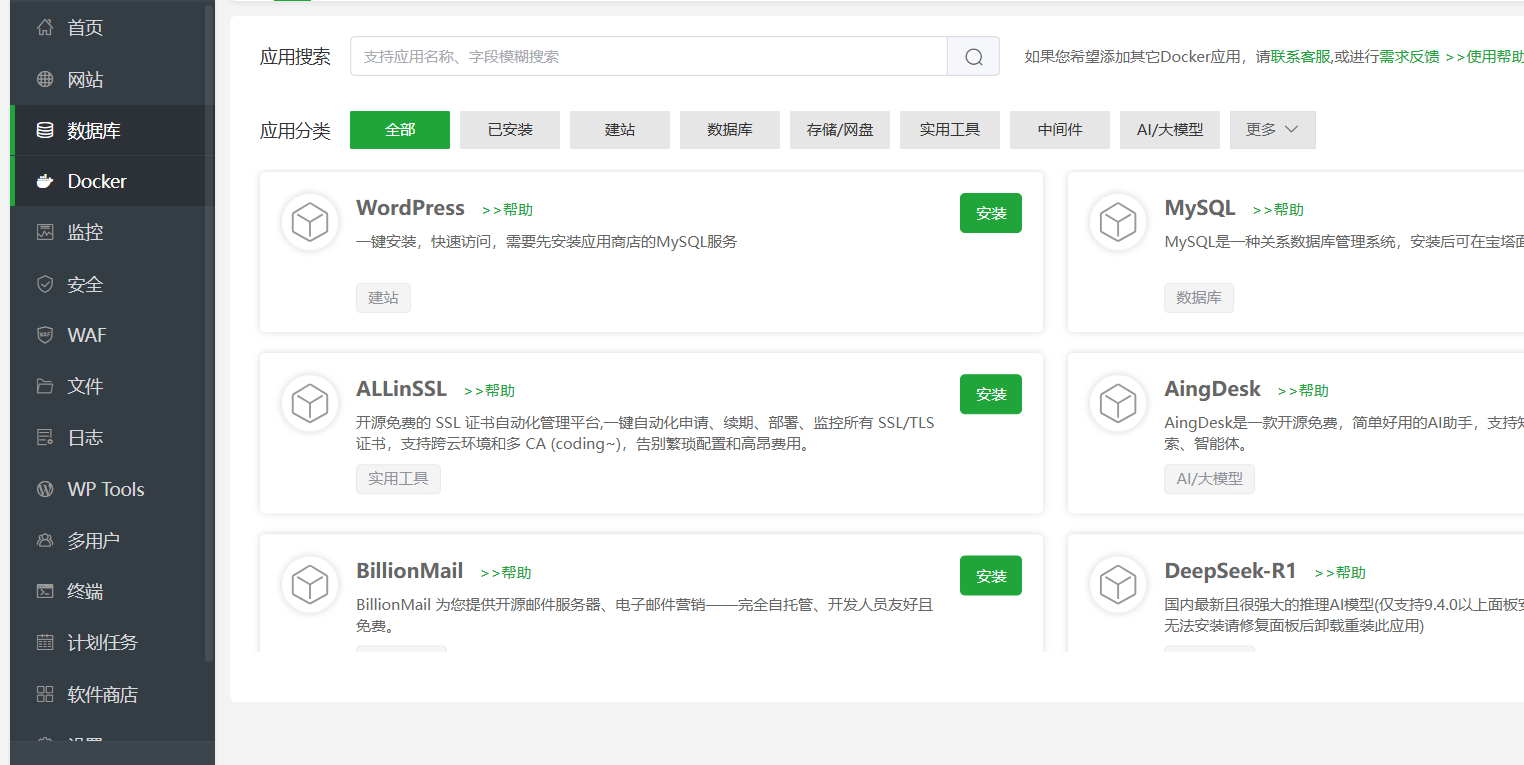Select the 存储/网盘 category filter

click(840, 130)
